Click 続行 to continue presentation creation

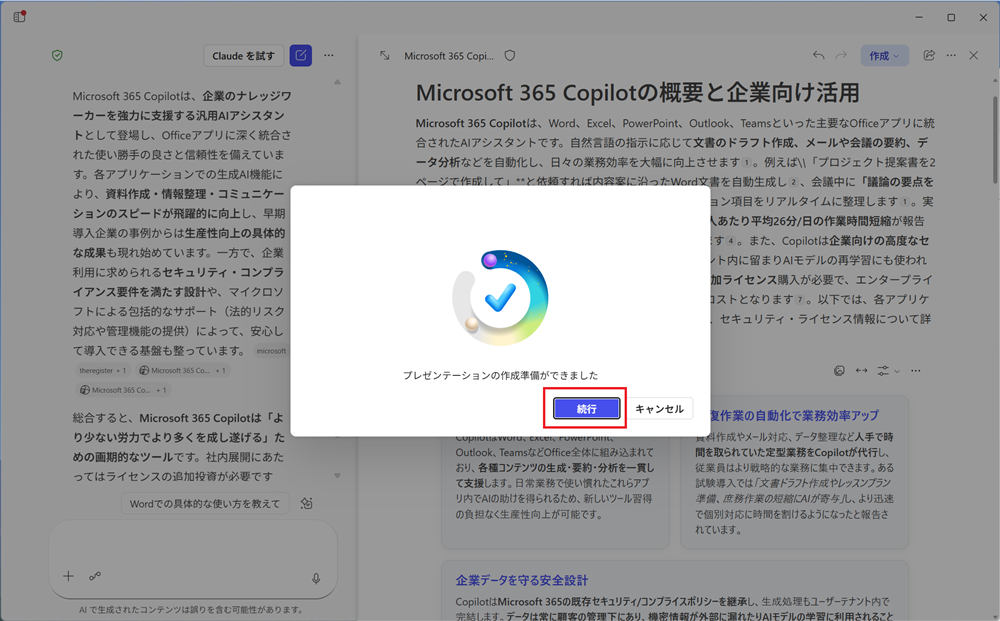click(585, 408)
